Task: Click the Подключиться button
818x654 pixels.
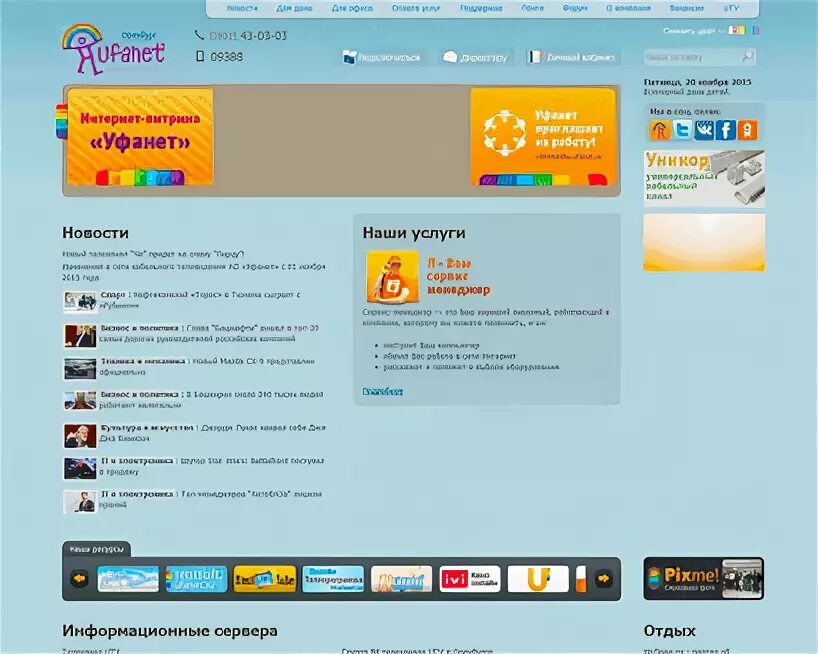Action: point(382,57)
